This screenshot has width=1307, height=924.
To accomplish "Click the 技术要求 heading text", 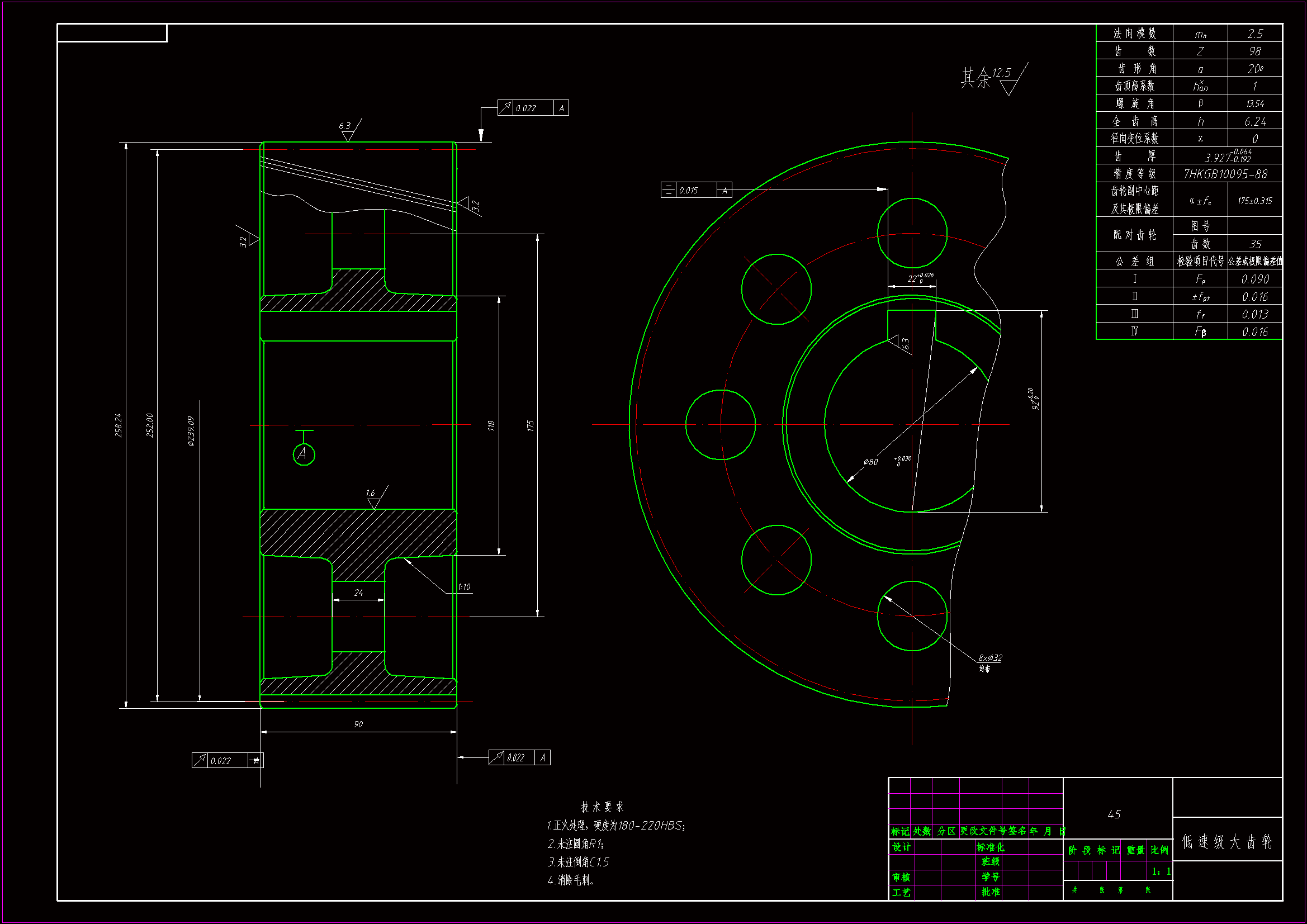I will [602, 807].
